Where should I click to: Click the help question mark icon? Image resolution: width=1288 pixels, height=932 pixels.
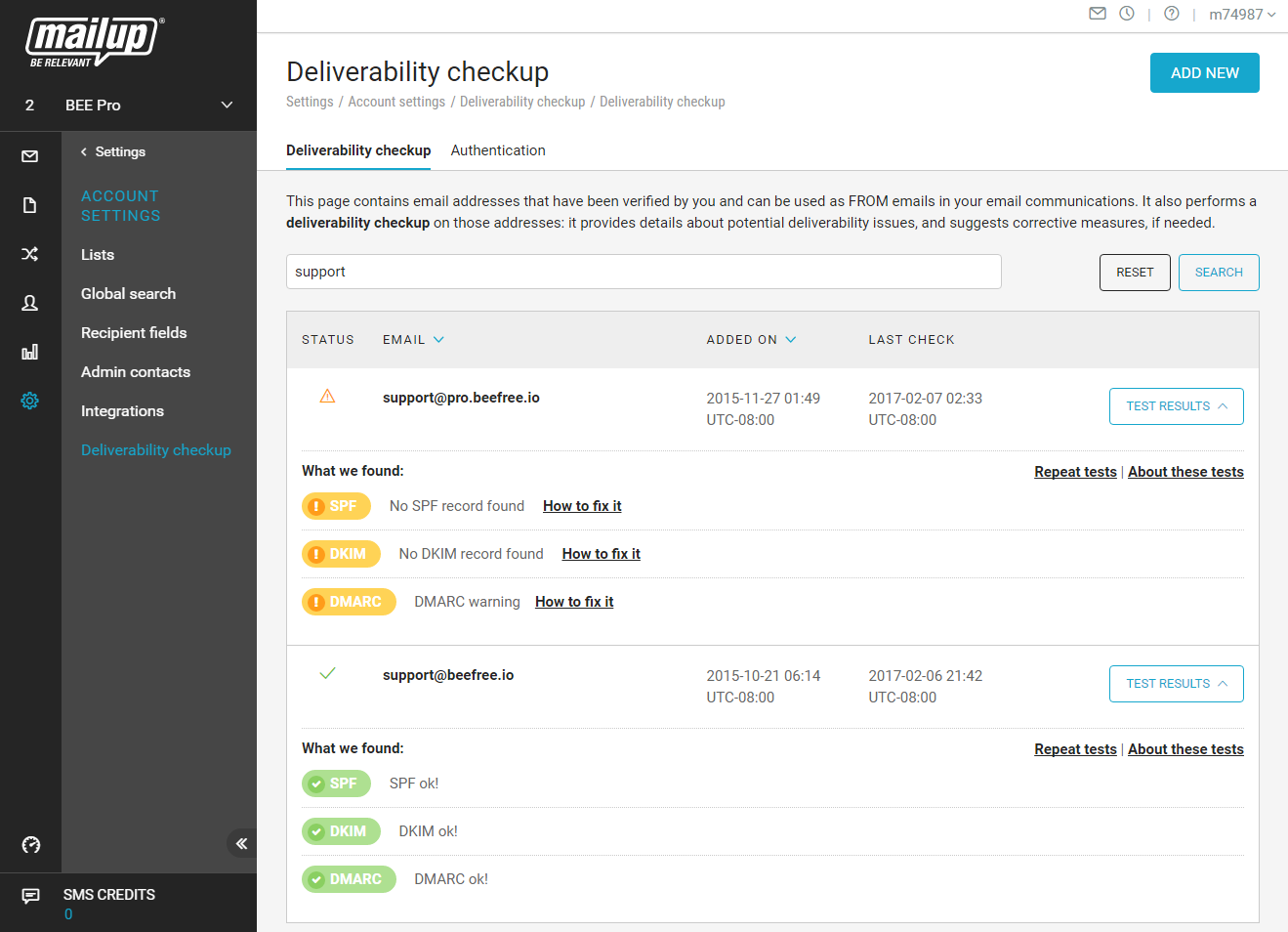[x=1172, y=14]
